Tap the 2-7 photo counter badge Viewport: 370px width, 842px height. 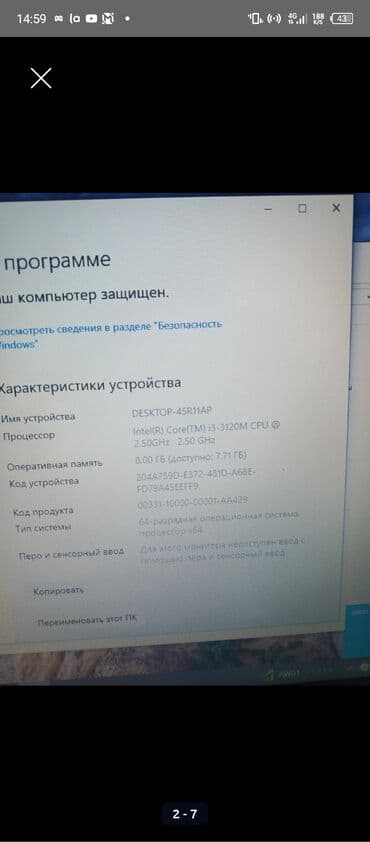pyautogui.click(x=185, y=814)
